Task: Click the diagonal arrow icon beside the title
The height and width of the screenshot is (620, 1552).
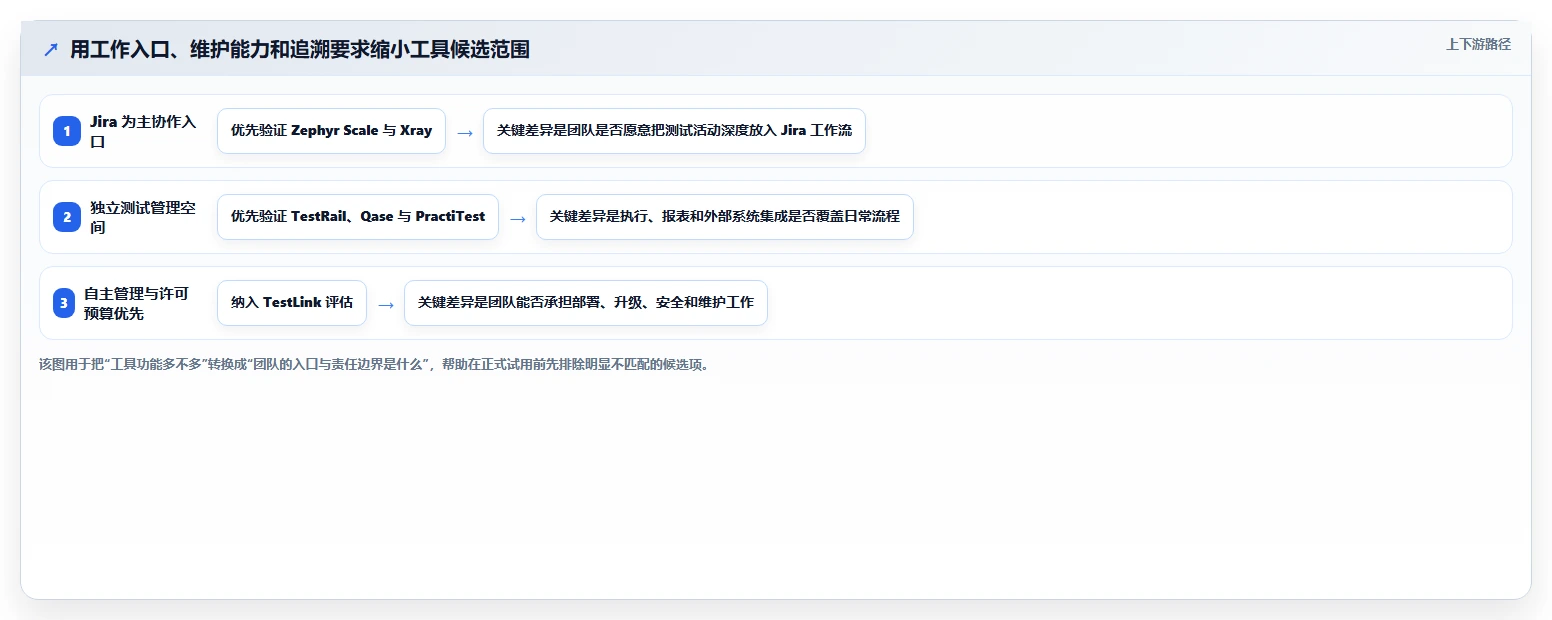Action: coord(51,49)
